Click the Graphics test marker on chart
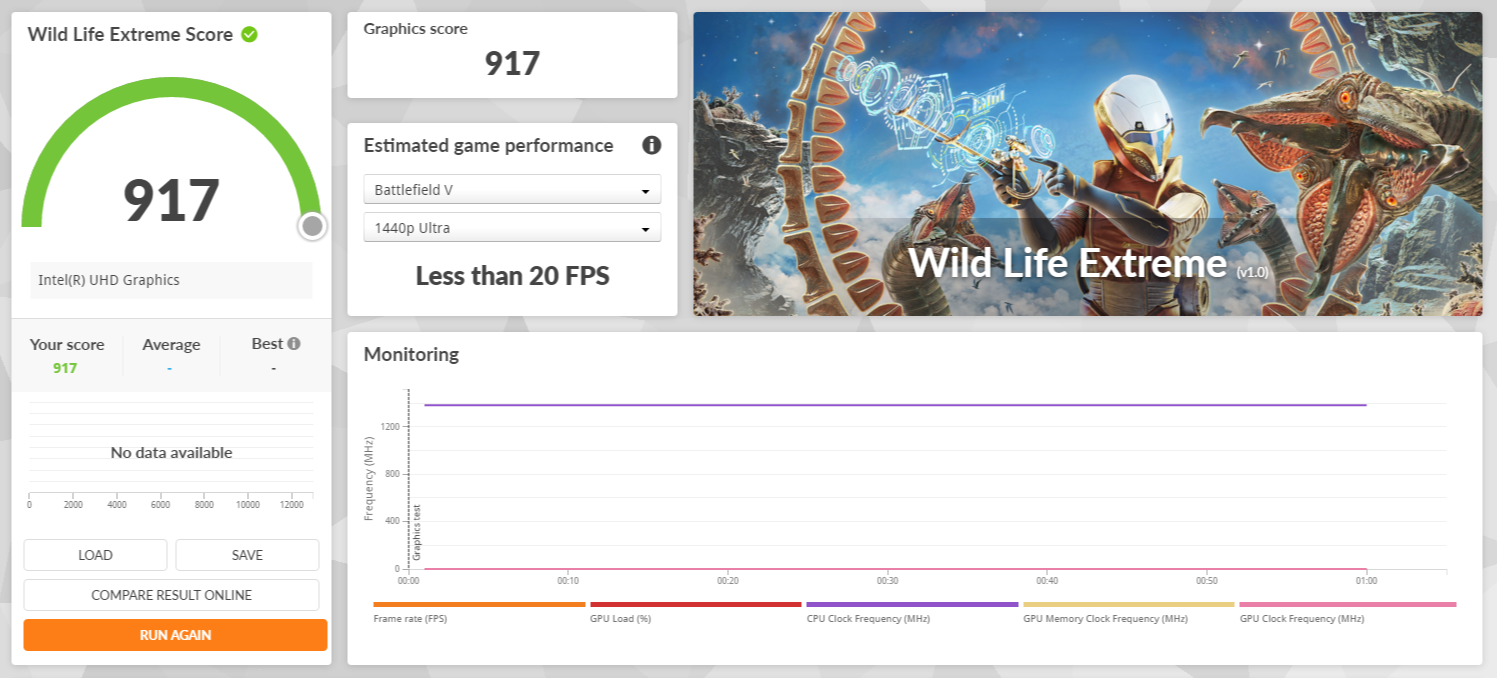The width and height of the screenshot is (1497, 678). point(417,532)
